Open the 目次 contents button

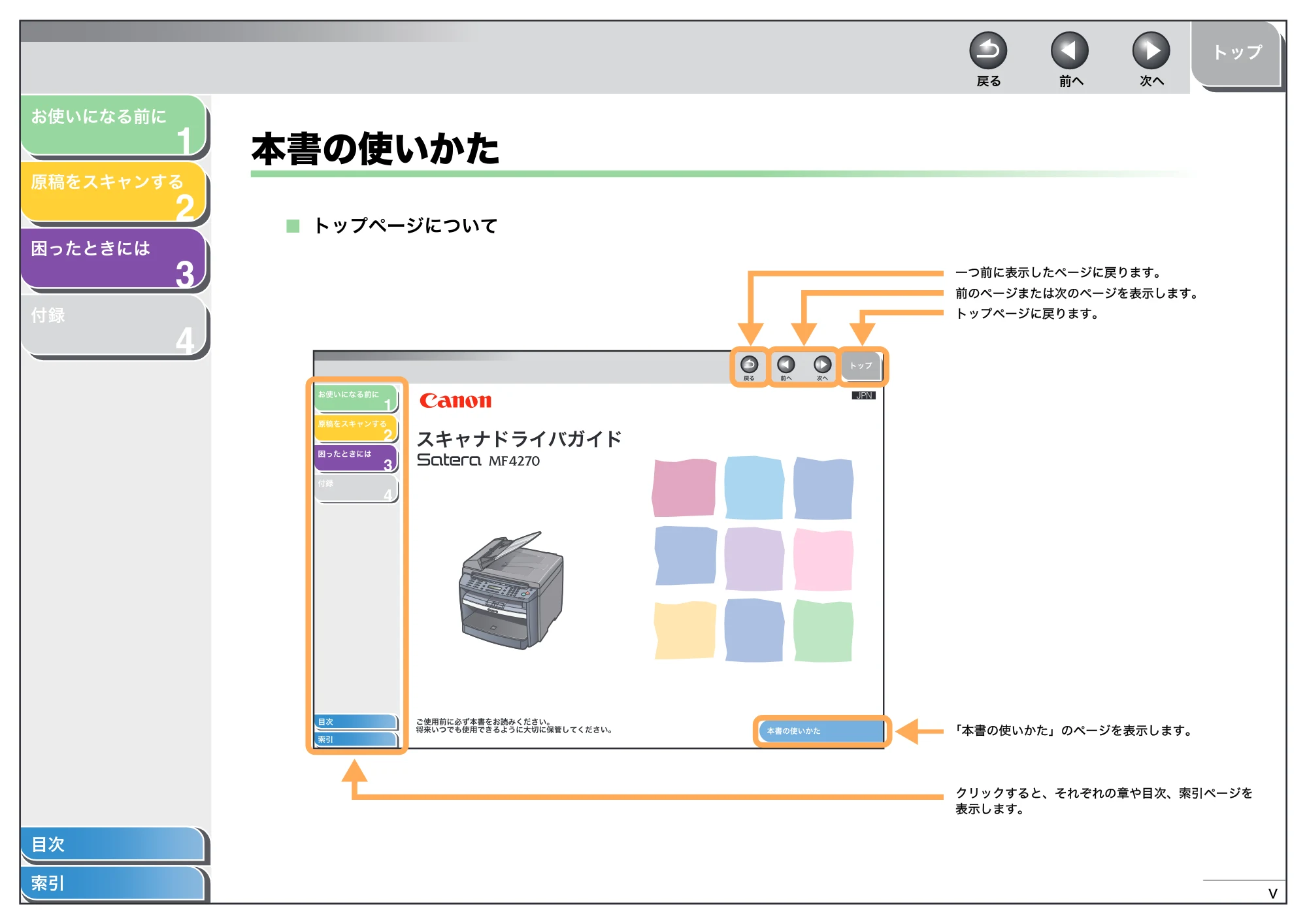112,844
